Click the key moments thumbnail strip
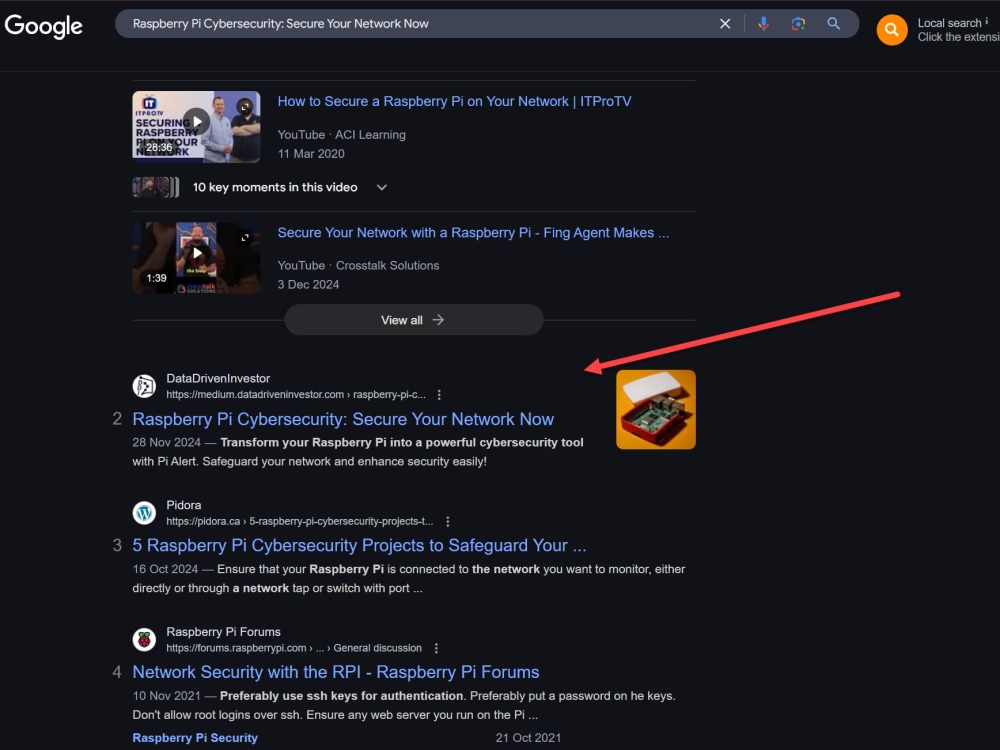1000x750 pixels. (x=156, y=188)
